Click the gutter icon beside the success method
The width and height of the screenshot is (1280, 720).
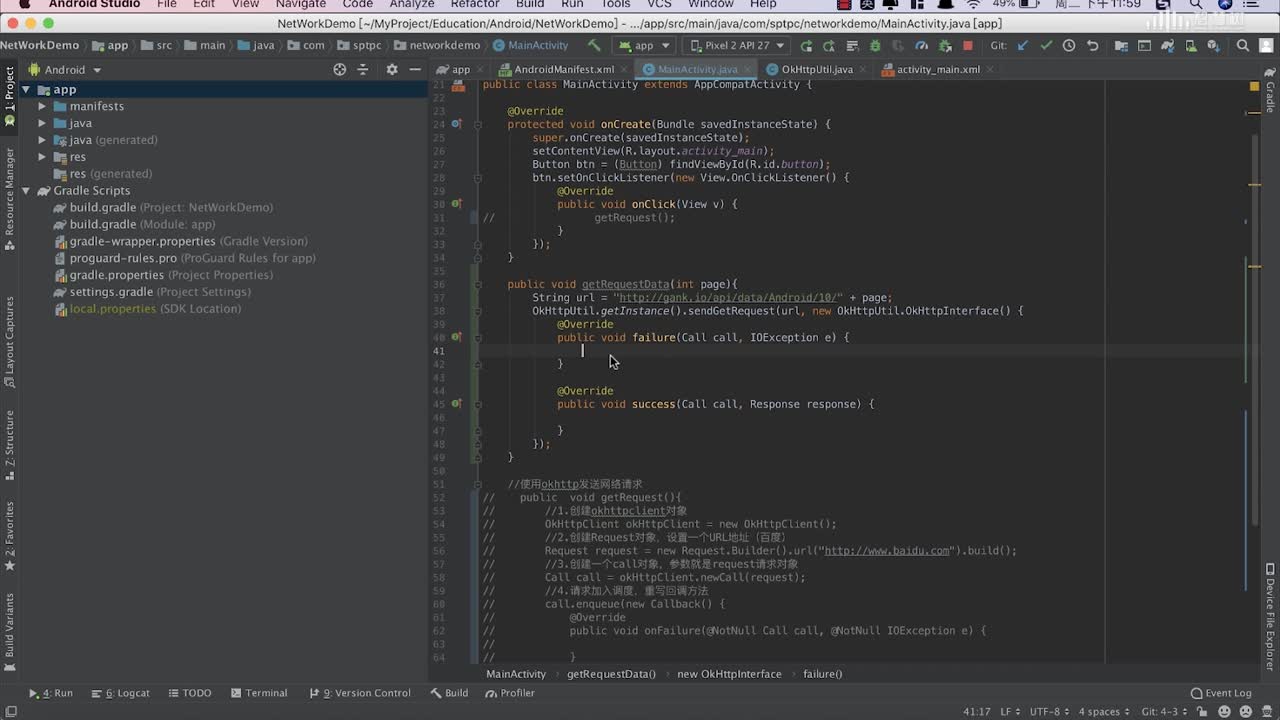click(456, 404)
